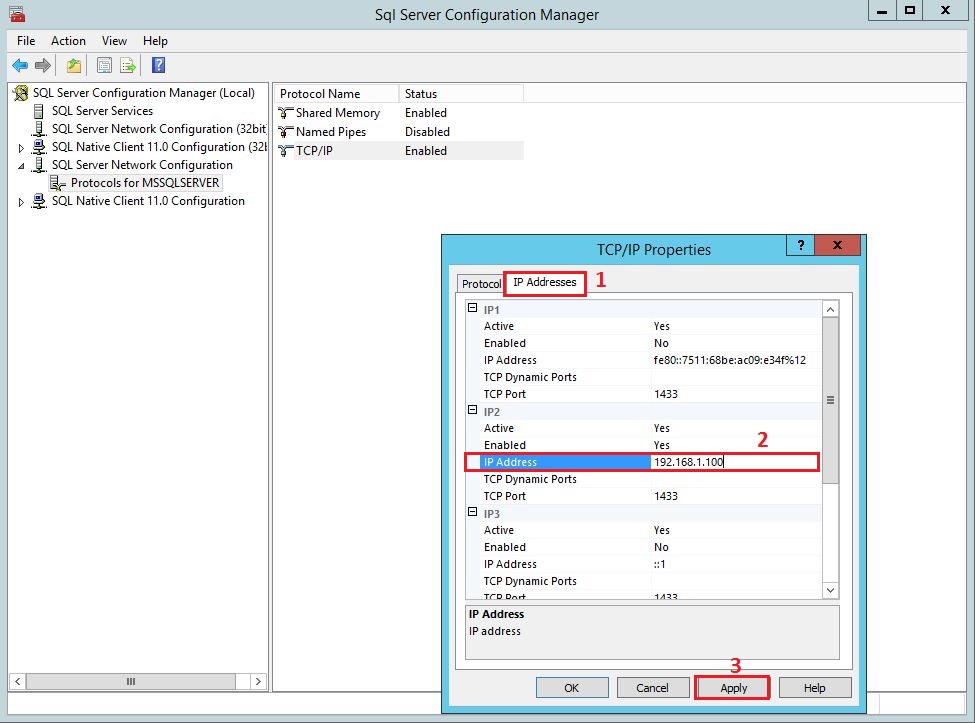Open the View menu
Viewport: 975px width, 723px height.
114,41
